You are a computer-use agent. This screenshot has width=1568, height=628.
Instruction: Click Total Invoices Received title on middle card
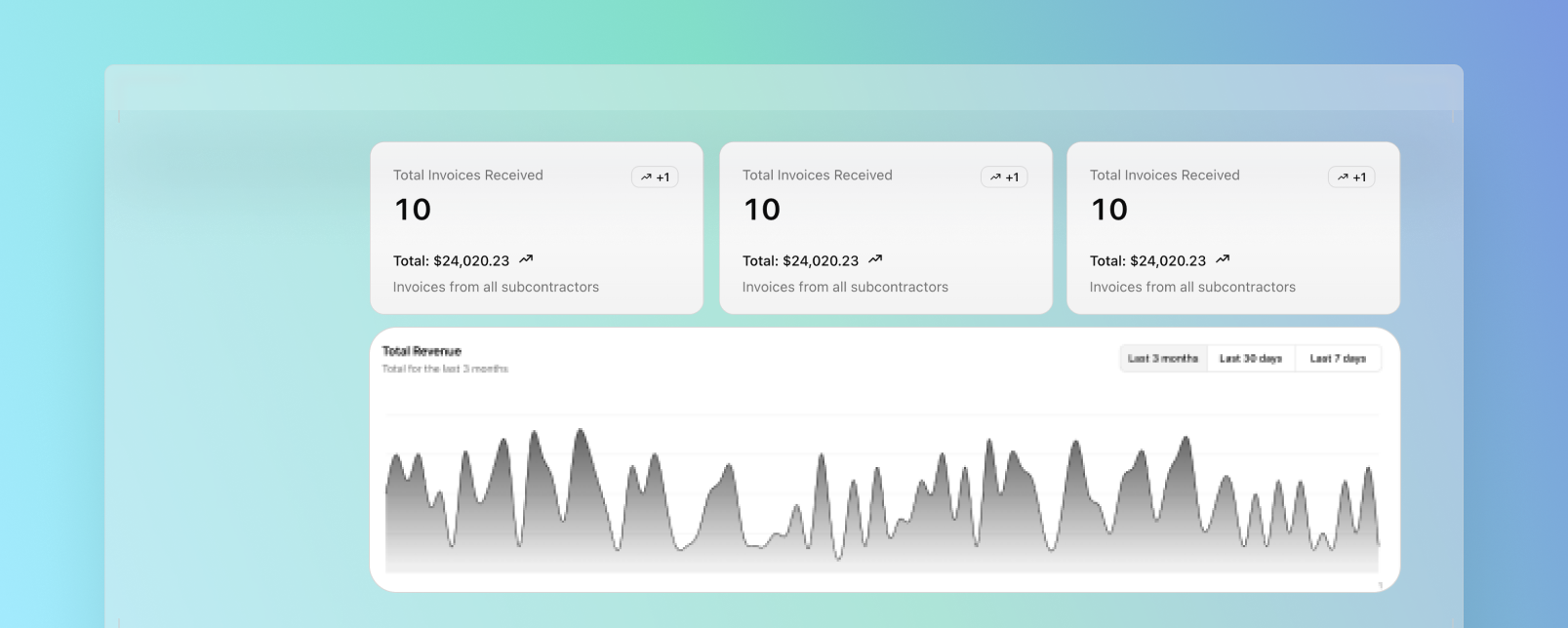(818, 176)
